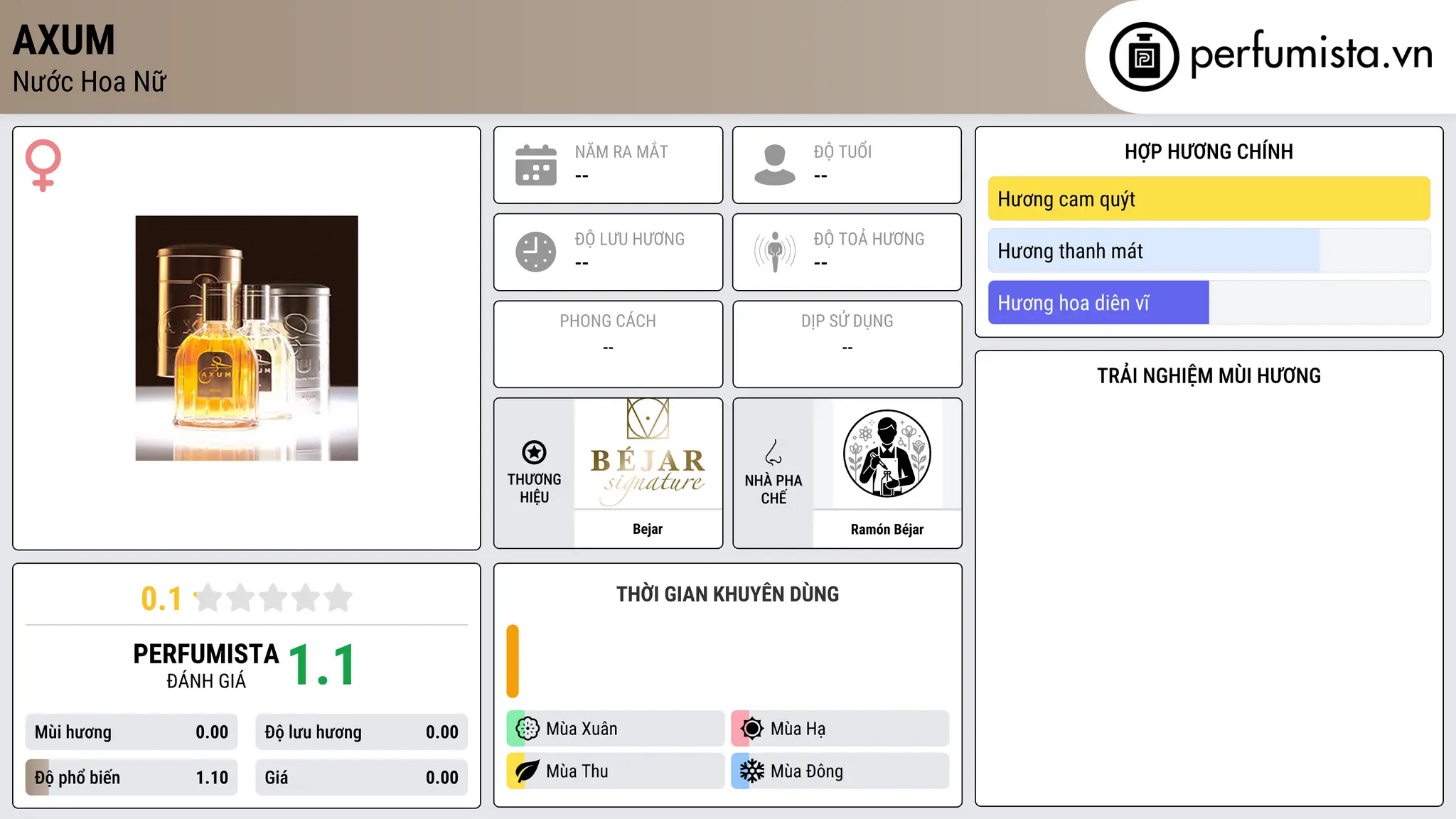The width and height of the screenshot is (1456, 819).
Task: Click the winter snowflake season icon
Action: click(752, 771)
